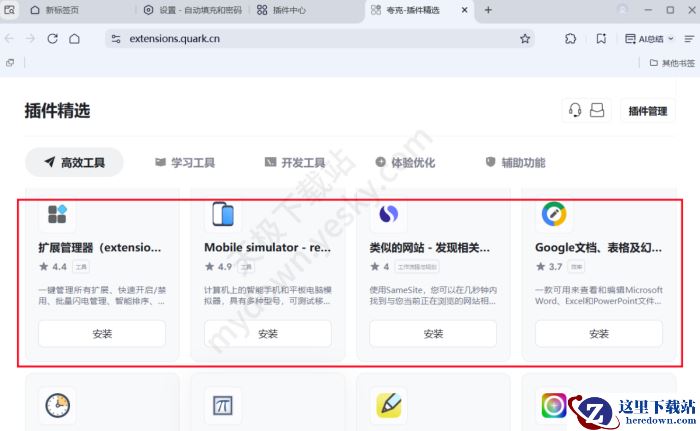Click the 3.7 rating of Google文档

click(549, 267)
